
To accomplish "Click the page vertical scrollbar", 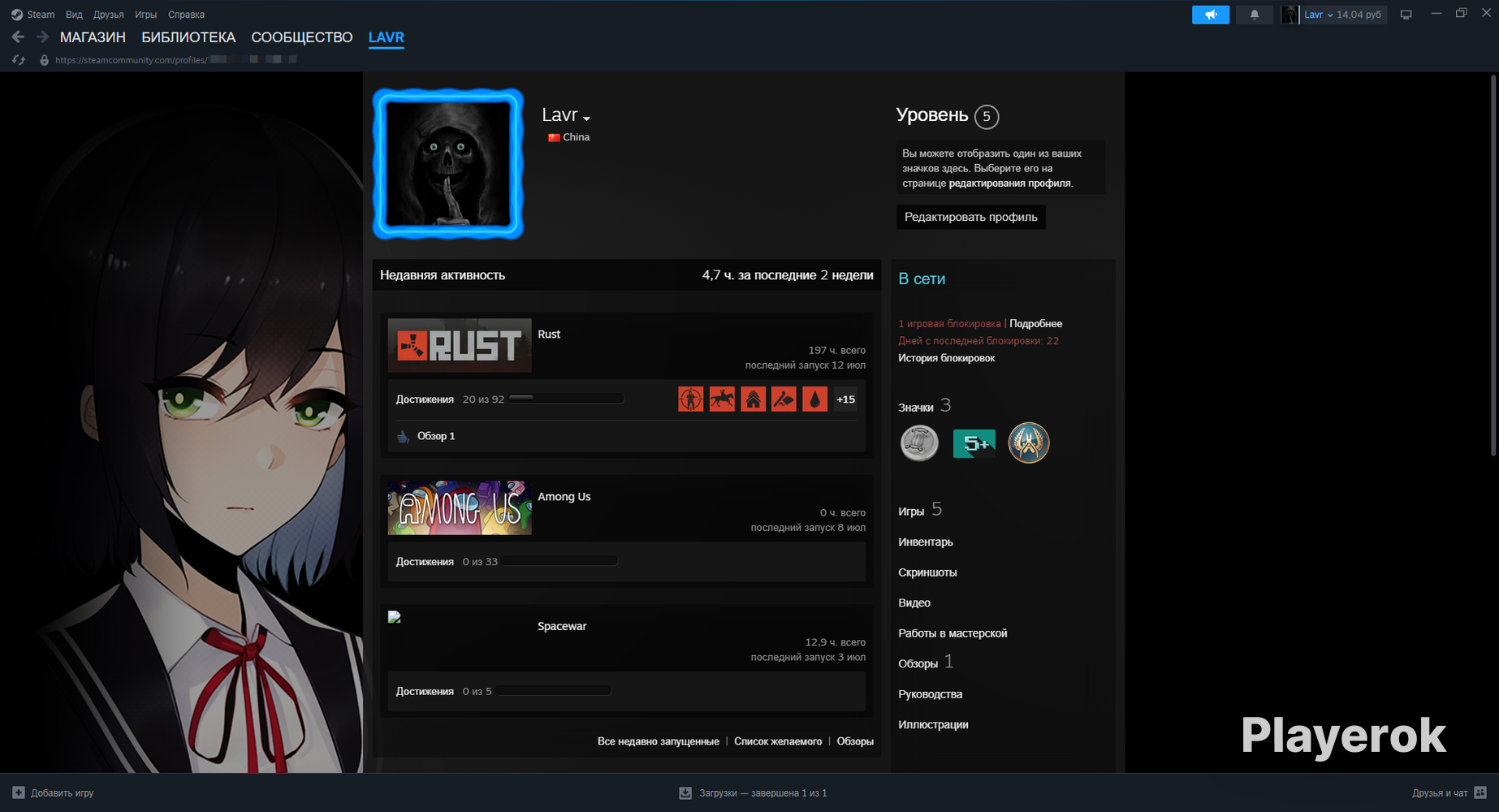I will coord(1493,266).
